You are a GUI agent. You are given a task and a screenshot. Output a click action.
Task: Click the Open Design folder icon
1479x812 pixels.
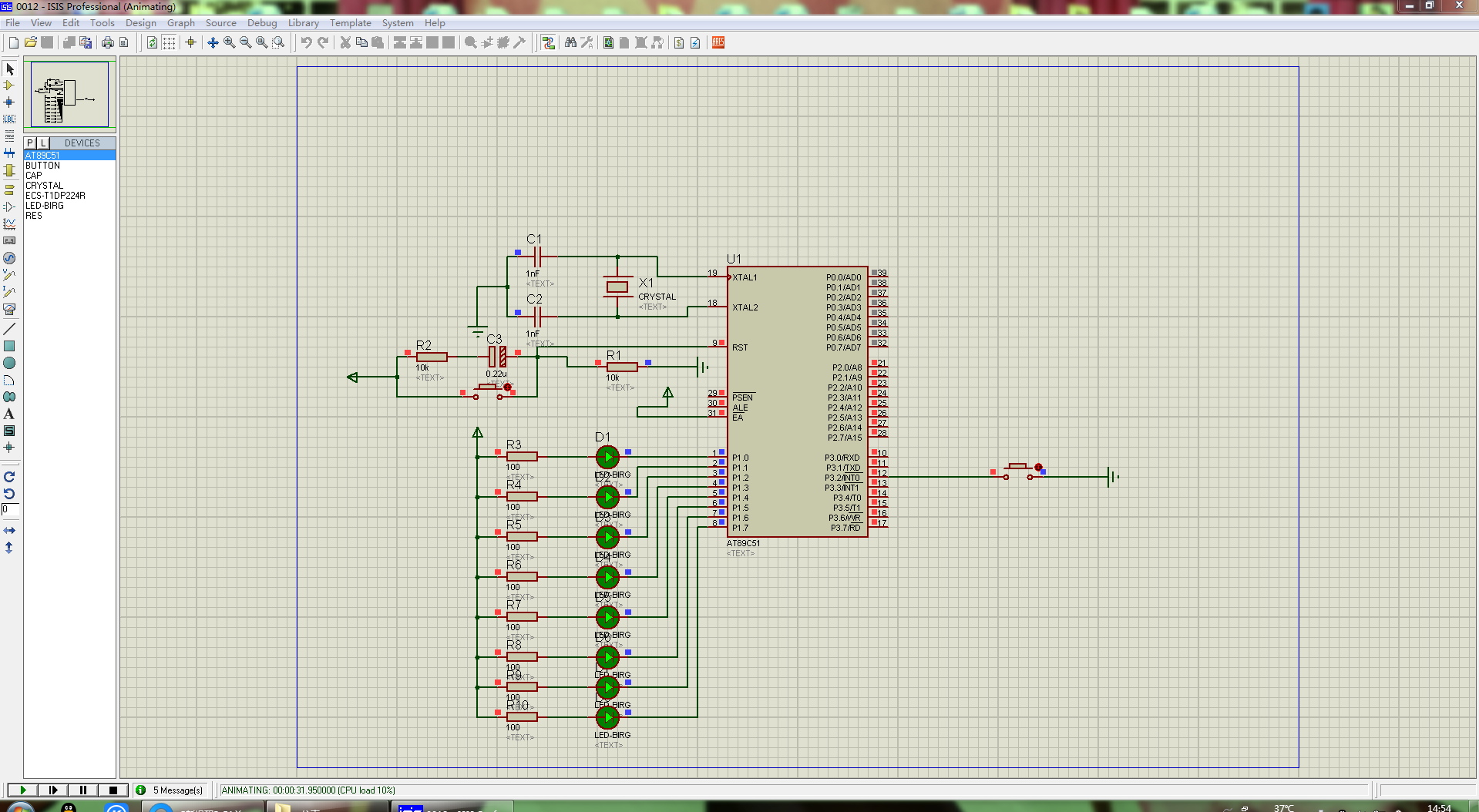click(x=31, y=42)
